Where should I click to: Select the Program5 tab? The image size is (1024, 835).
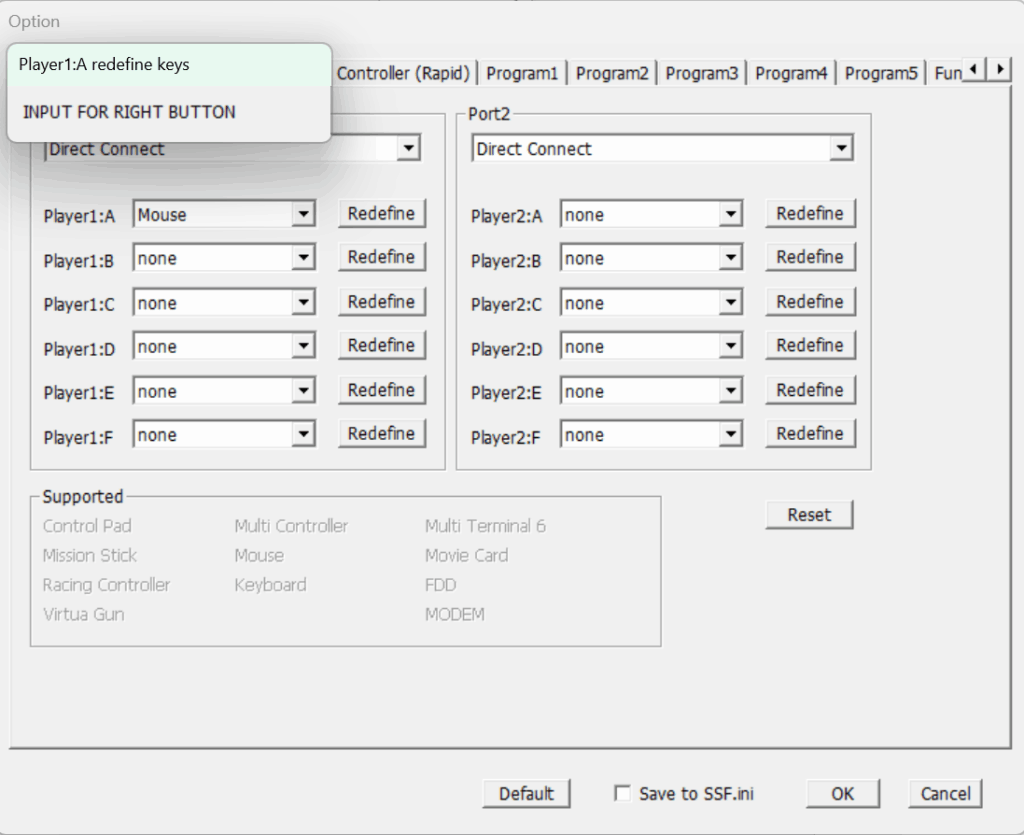coord(880,73)
